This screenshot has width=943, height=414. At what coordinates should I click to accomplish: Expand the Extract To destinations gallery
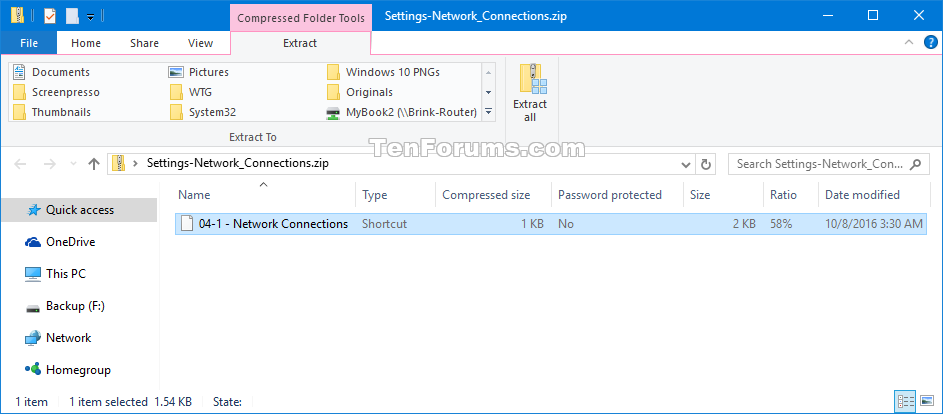coord(488,112)
